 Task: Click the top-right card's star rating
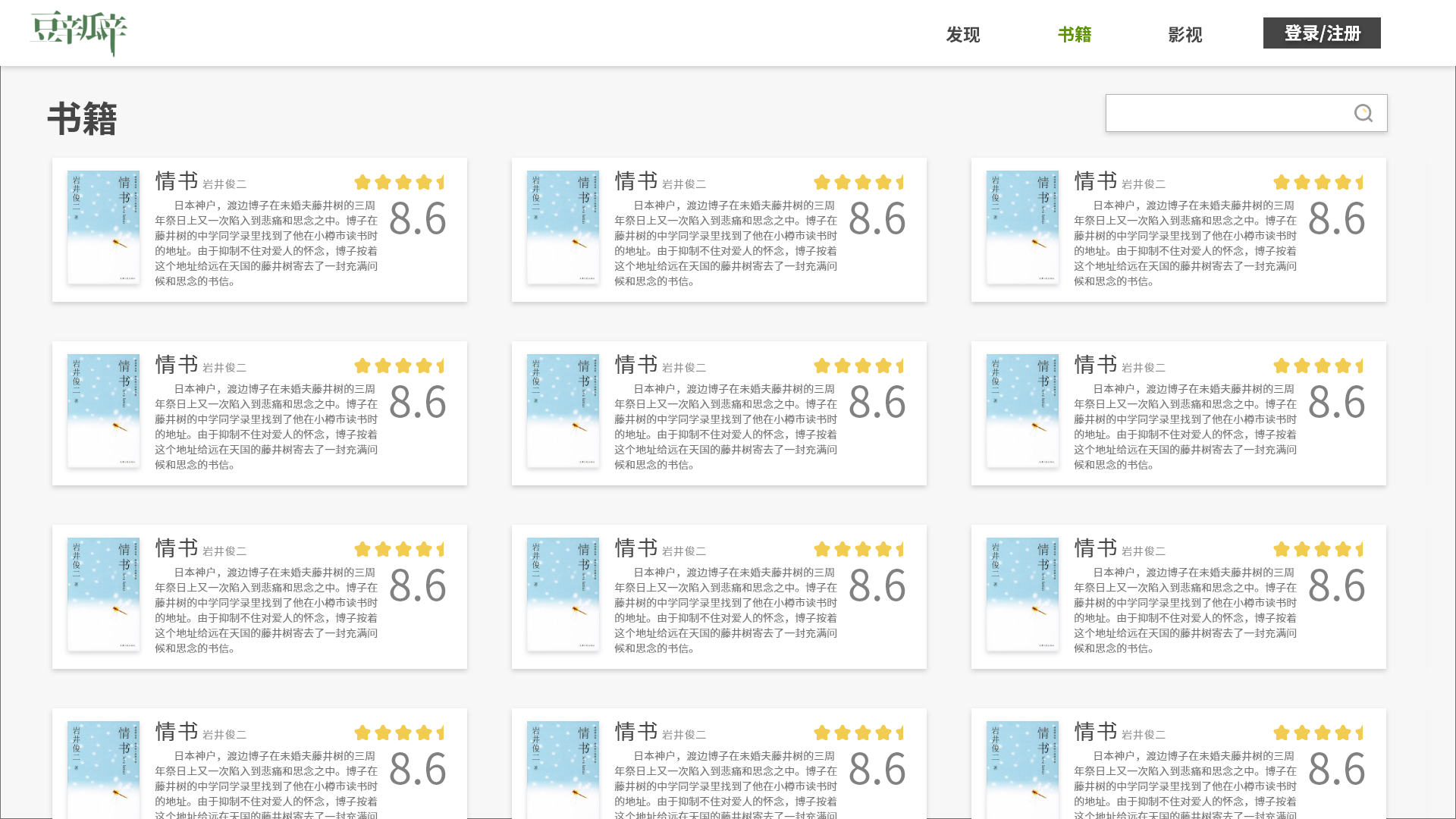(x=1318, y=182)
